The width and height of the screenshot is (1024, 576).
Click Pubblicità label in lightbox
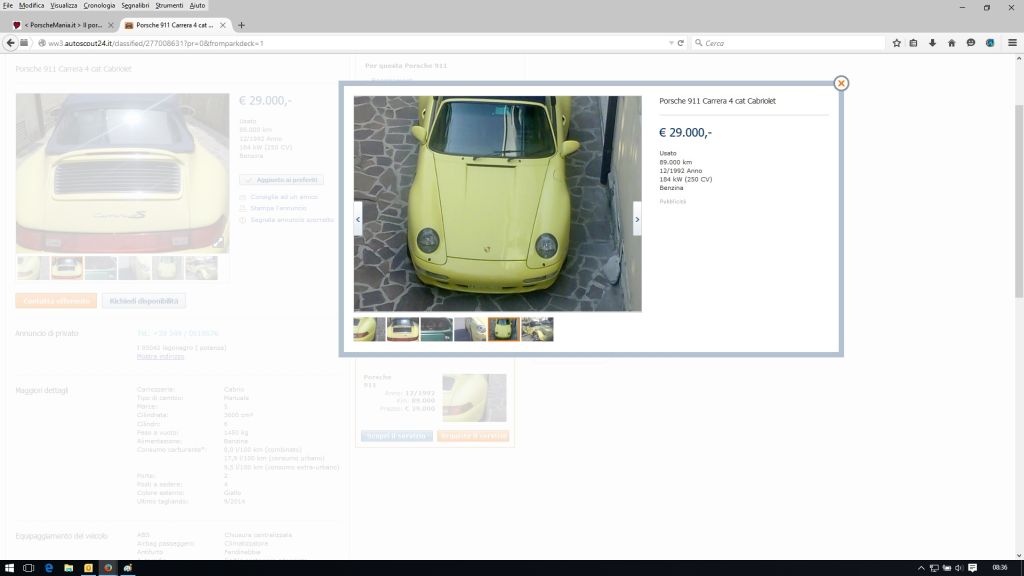pyautogui.click(x=673, y=202)
